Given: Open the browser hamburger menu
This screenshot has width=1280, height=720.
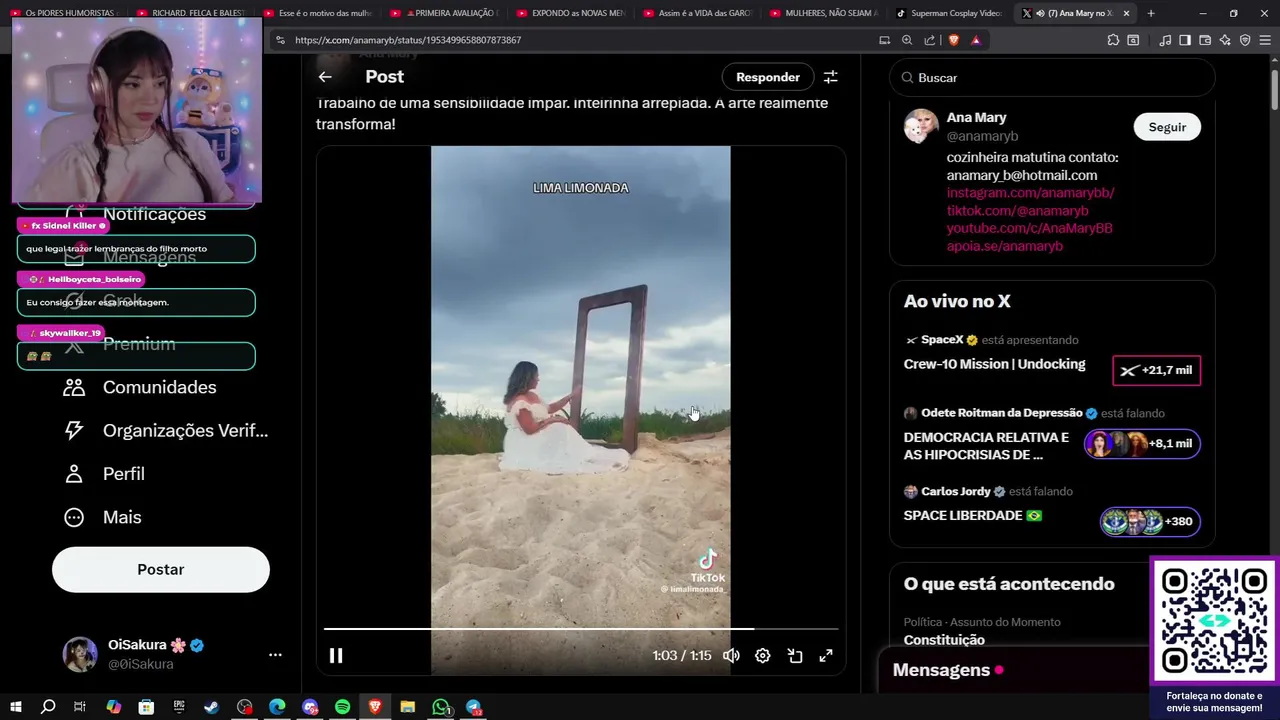Looking at the screenshot, I should tap(1265, 40).
